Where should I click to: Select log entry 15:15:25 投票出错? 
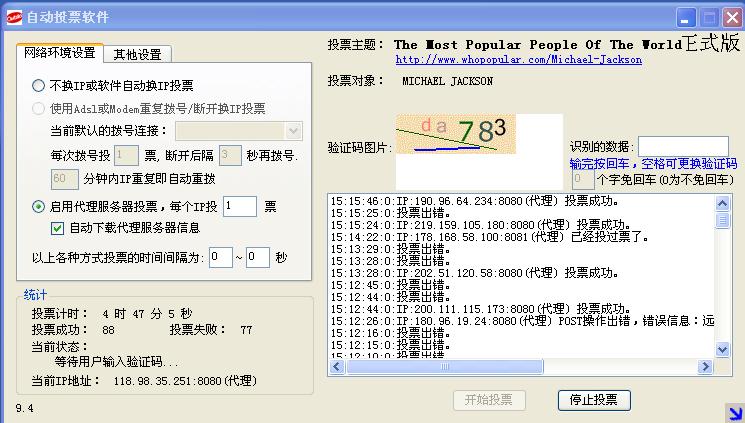(x=391, y=213)
